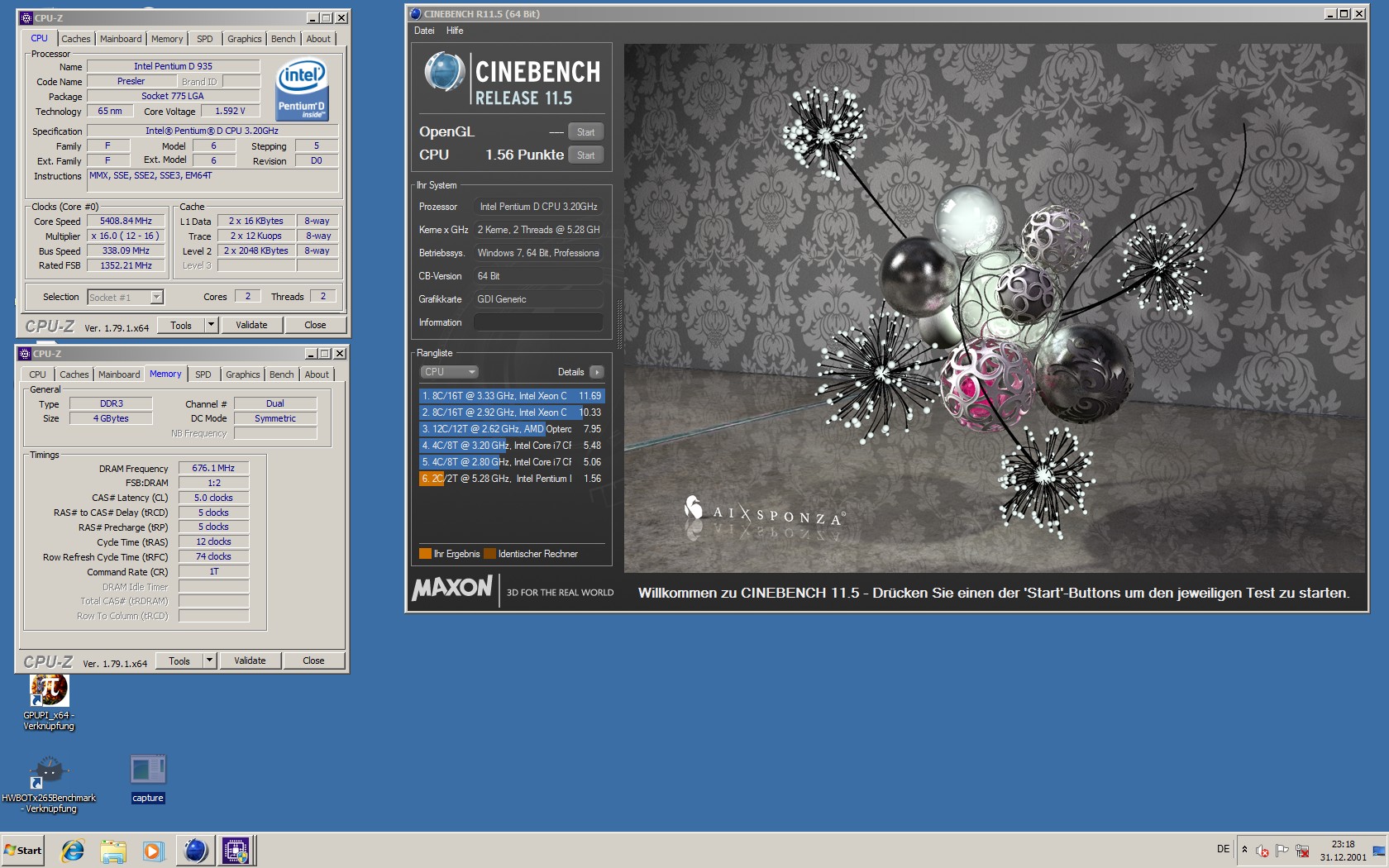The image size is (1389, 868).
Task: Select ranking entry 4C/8T @ 2.80 GHz
Action: 512,462
